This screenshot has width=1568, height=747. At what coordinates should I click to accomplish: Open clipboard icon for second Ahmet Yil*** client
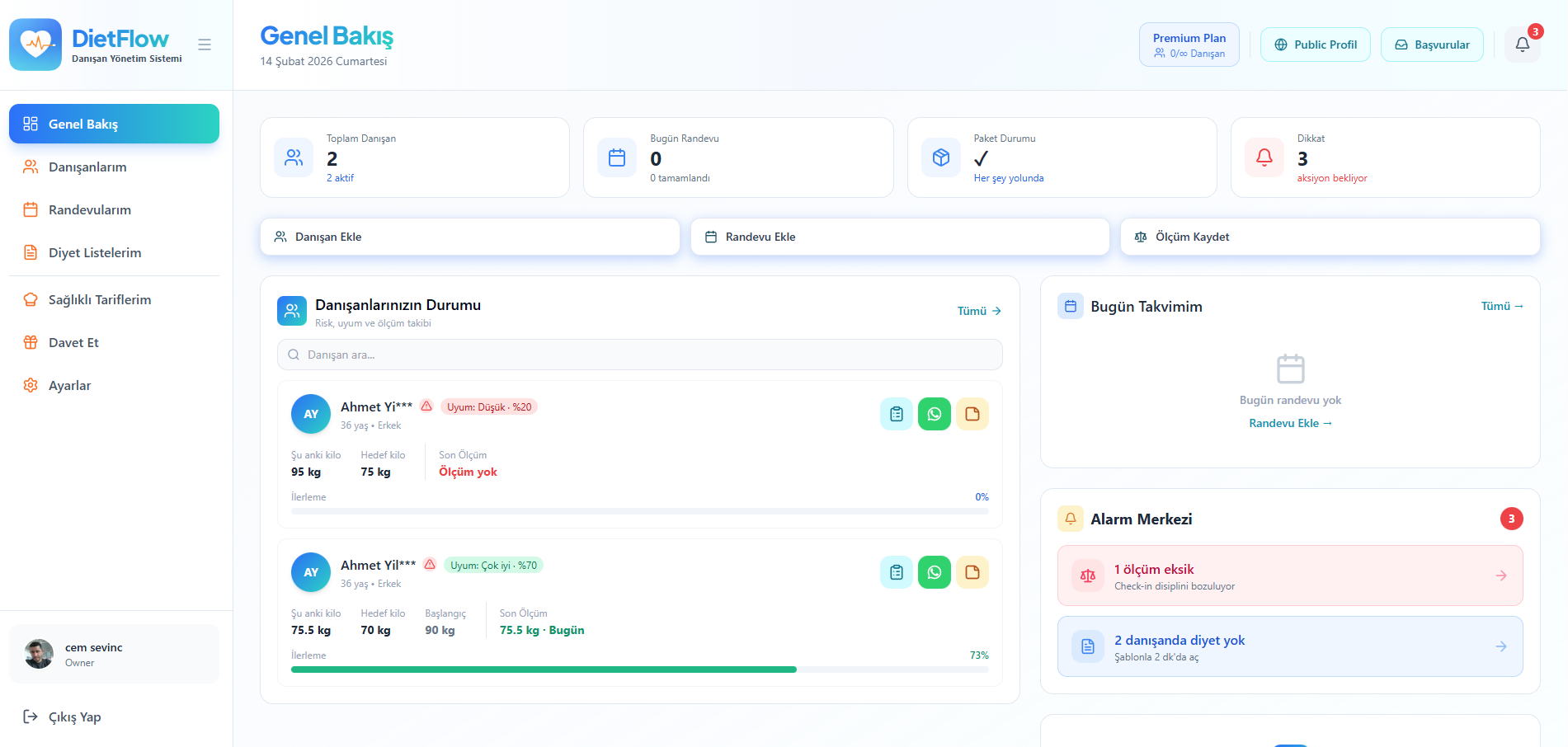tap(896, 572)
